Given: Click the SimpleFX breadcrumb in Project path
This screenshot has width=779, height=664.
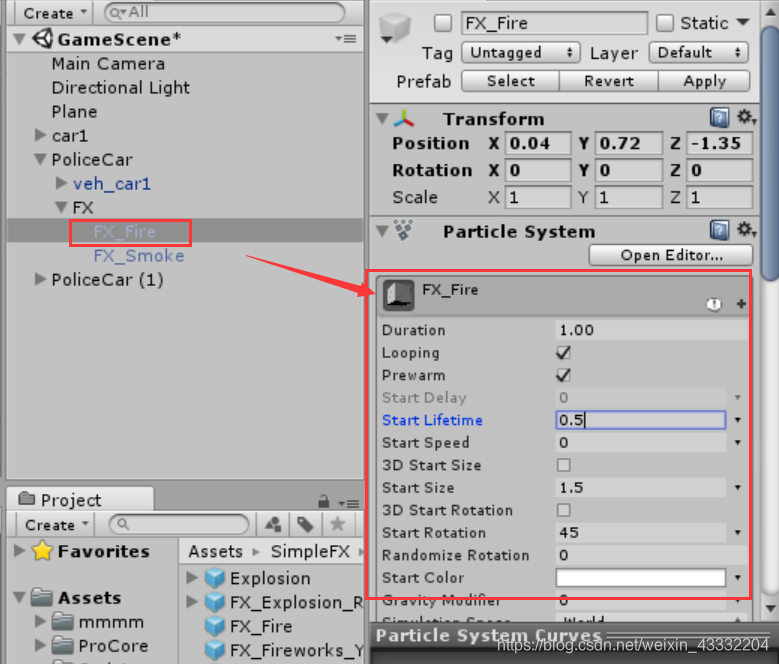Looking at the screenshot, I should click(x=310, y=551).
